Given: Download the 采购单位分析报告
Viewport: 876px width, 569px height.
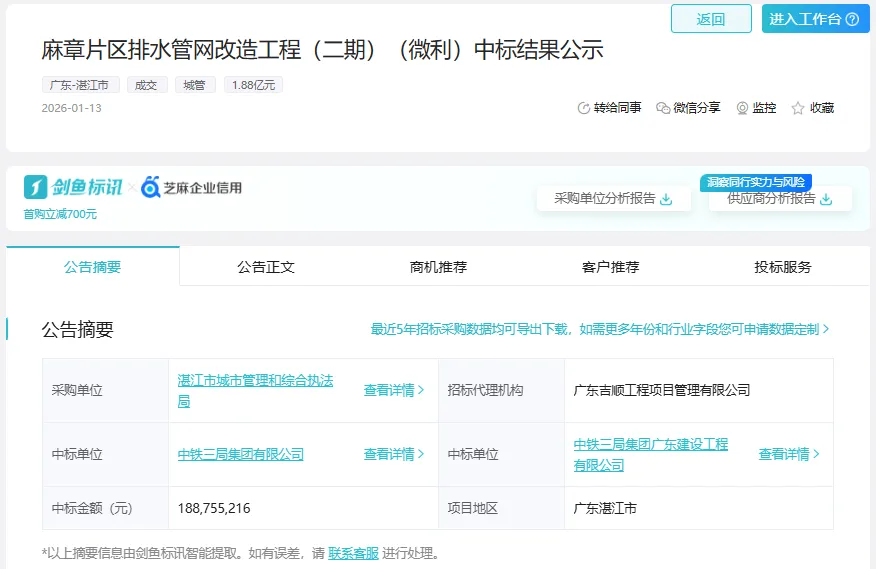Looking at the screenshot, I should tap(666, 199).
